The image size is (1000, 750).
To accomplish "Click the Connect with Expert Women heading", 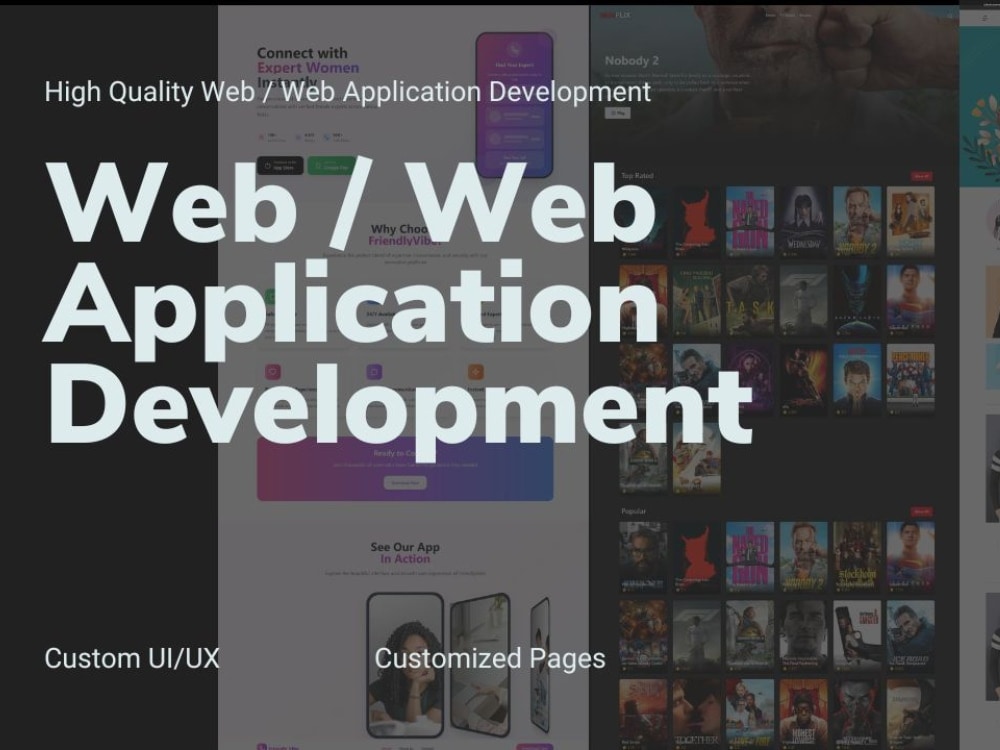I will click(308, 67).
